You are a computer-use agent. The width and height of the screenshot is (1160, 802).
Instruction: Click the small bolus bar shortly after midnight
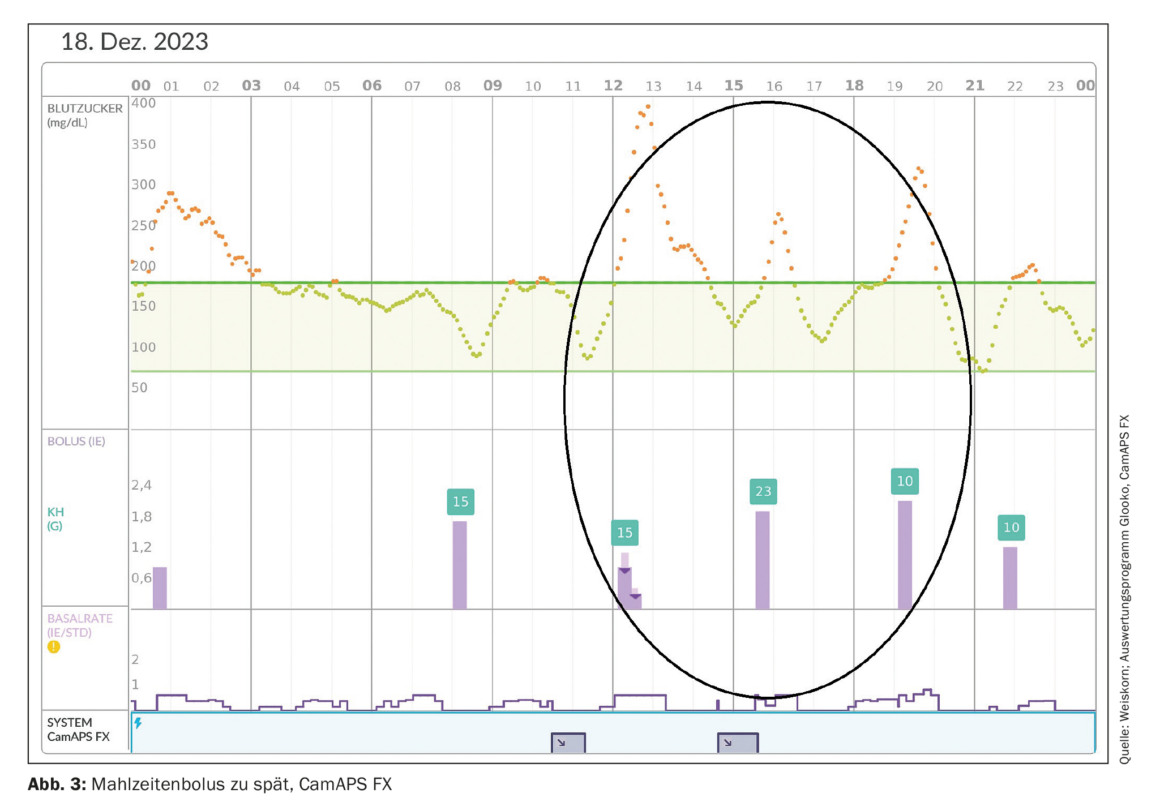coord(160,588)
